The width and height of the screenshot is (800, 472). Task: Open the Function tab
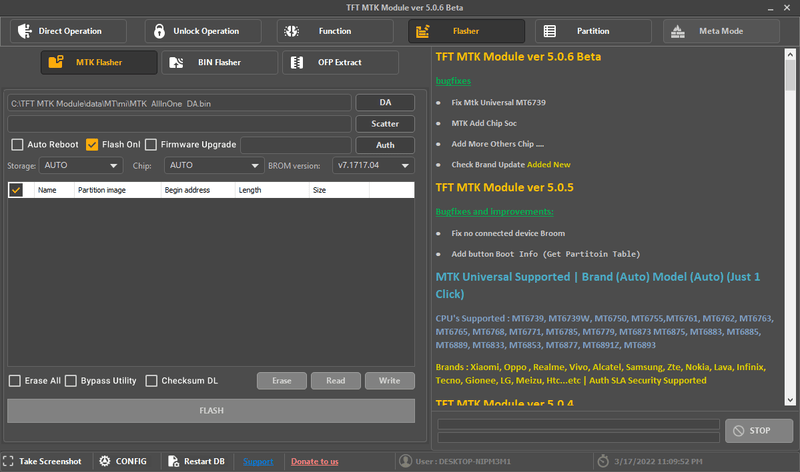(x=335, y=31)
